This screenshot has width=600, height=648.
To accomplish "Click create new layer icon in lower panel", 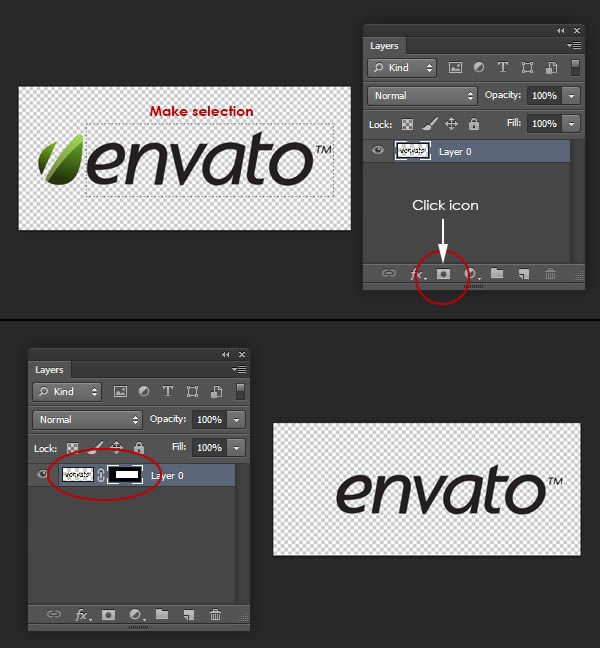I will 188,615.
